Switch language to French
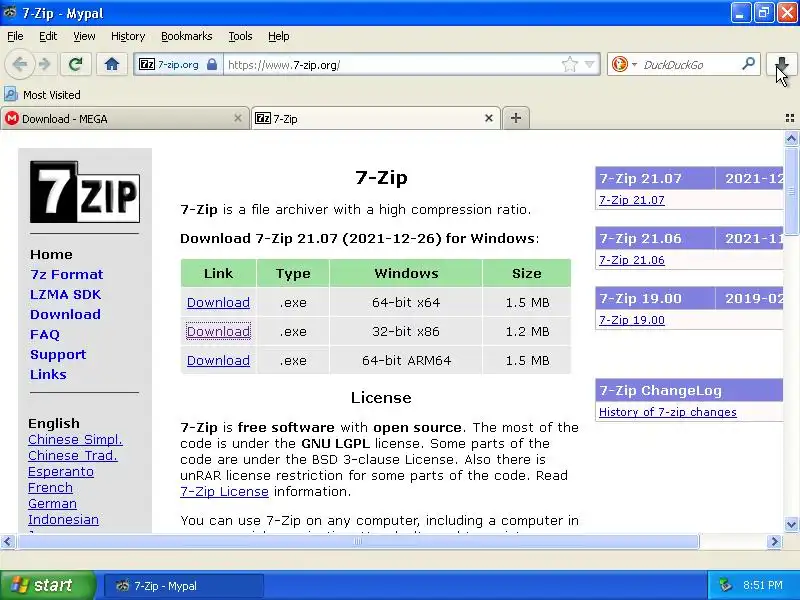This screenshot has height=600, width=800. (50, 488)
